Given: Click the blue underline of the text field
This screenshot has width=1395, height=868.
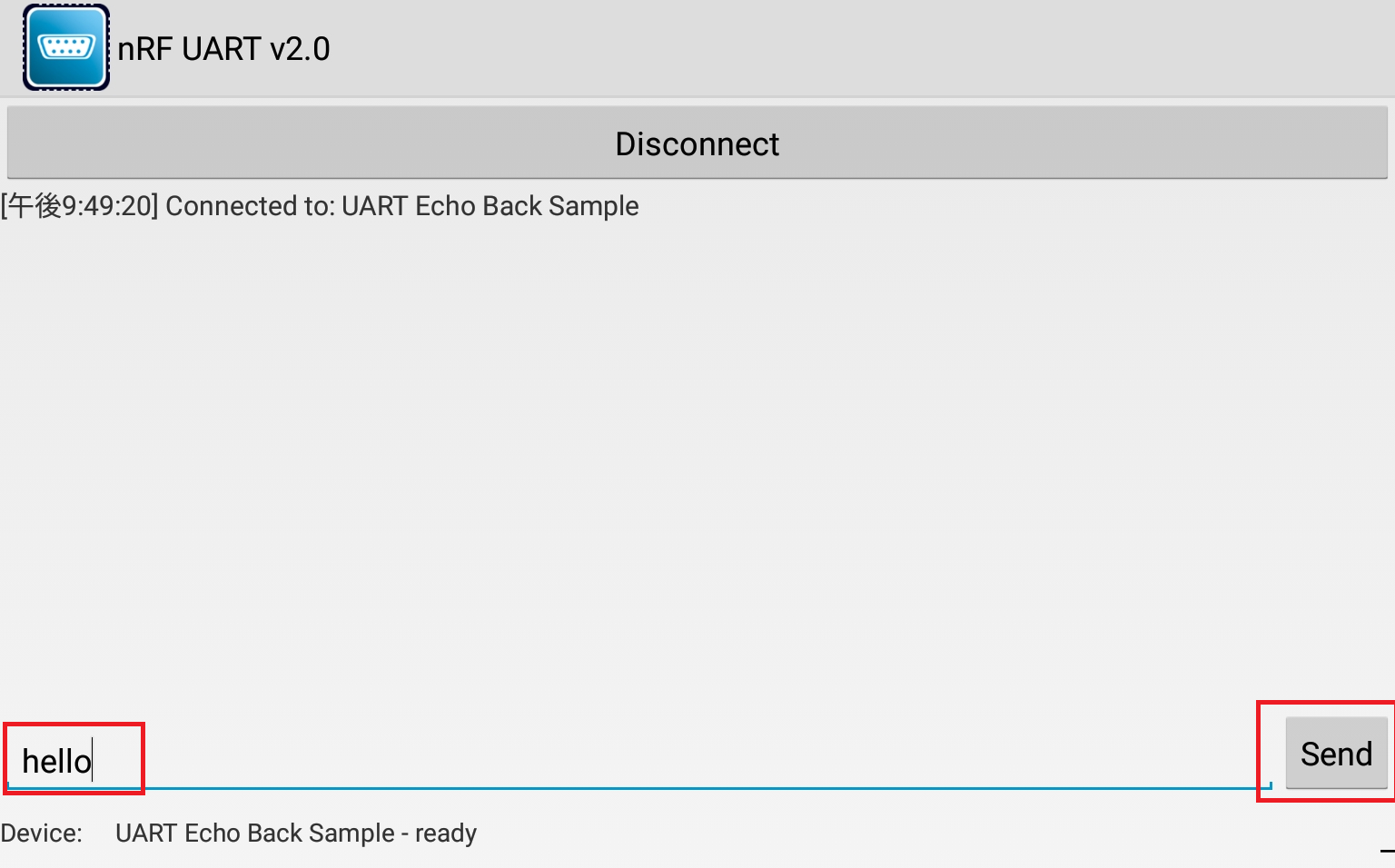Looking at the screenshot, I should pyautogui.click(x=636, y=786).
